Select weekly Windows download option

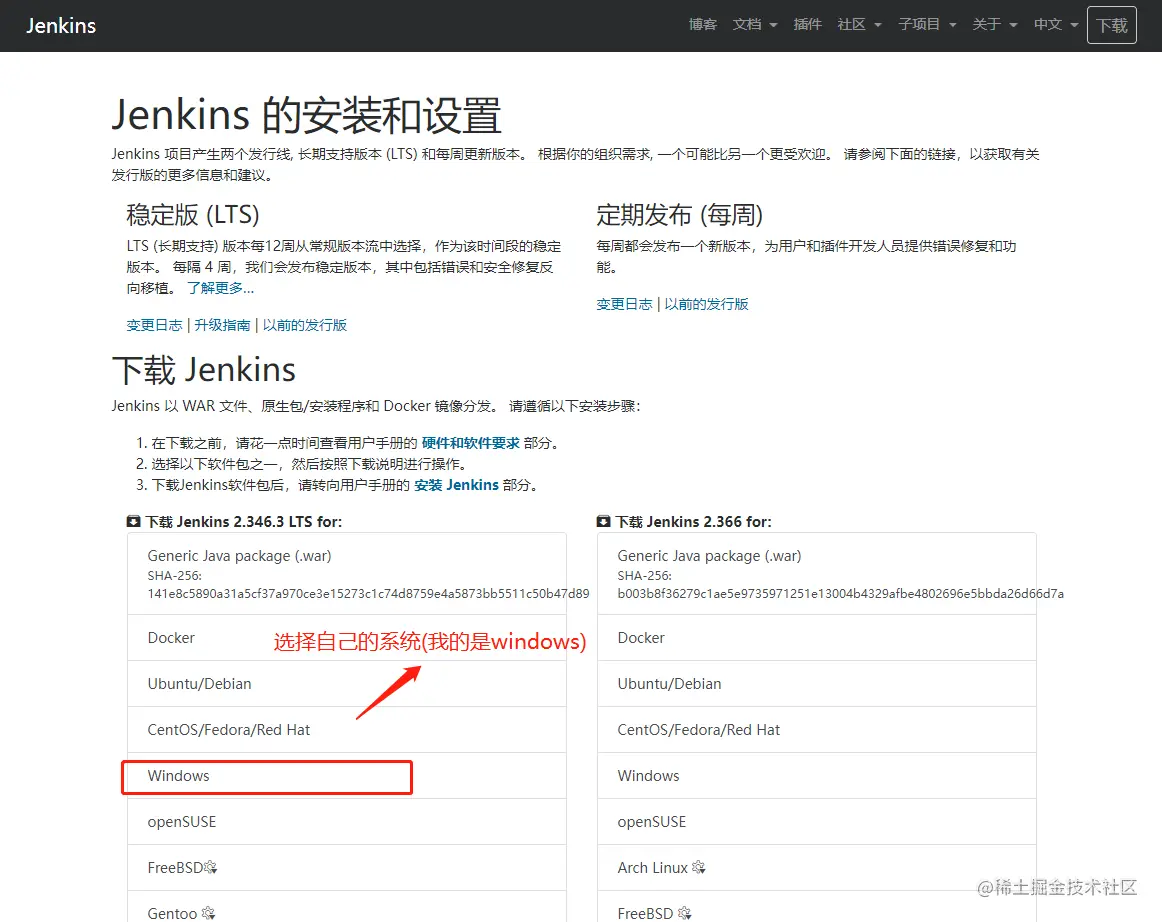(x=817, y=775)
